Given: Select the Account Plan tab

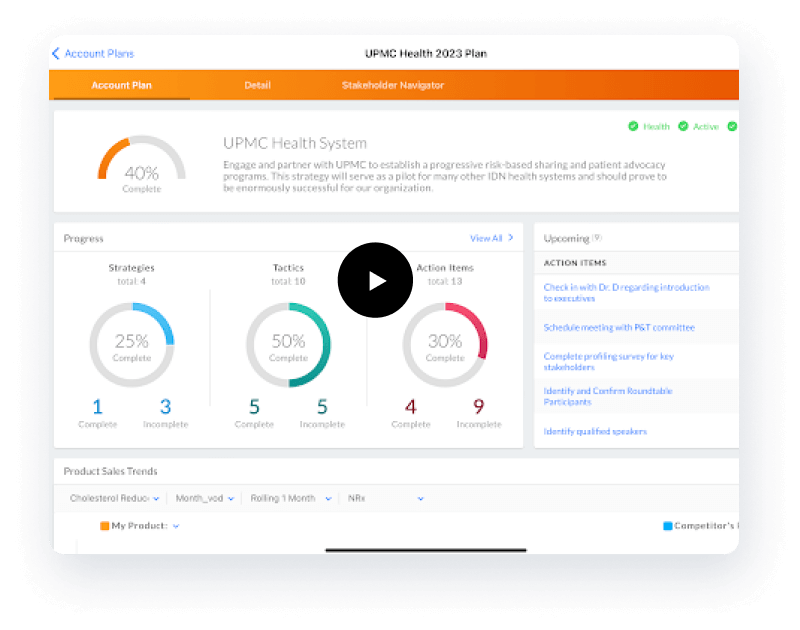Looking at the screenshot, I should (x=121, y=86).
